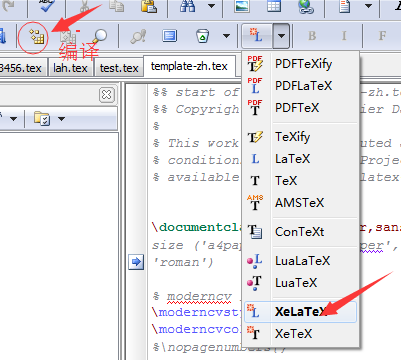Toggle italic I formatting button

point(344,36)
